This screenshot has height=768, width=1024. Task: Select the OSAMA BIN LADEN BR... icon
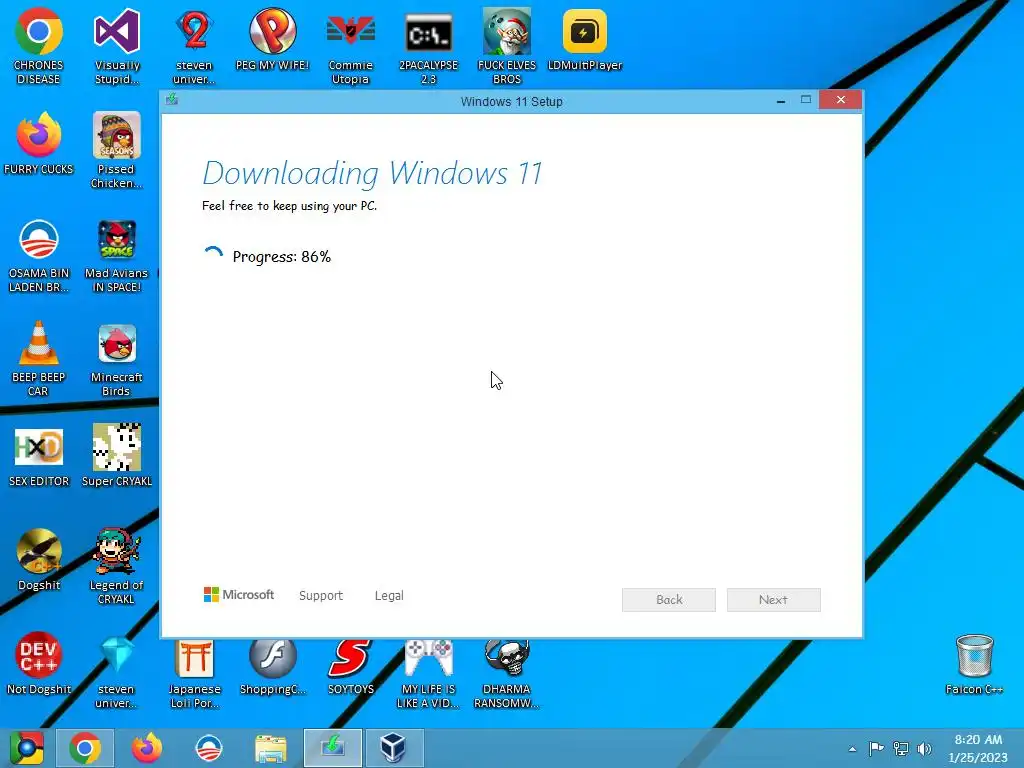pyautogui.click(x=39, y=255)
